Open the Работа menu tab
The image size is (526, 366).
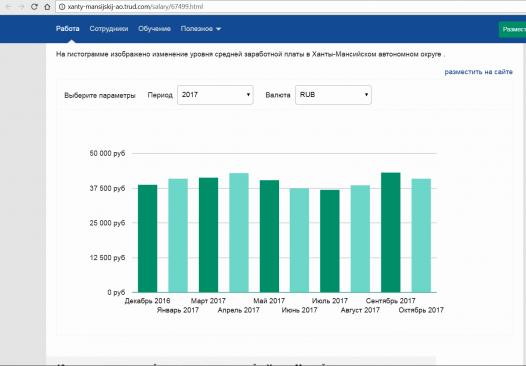point(67,29)
